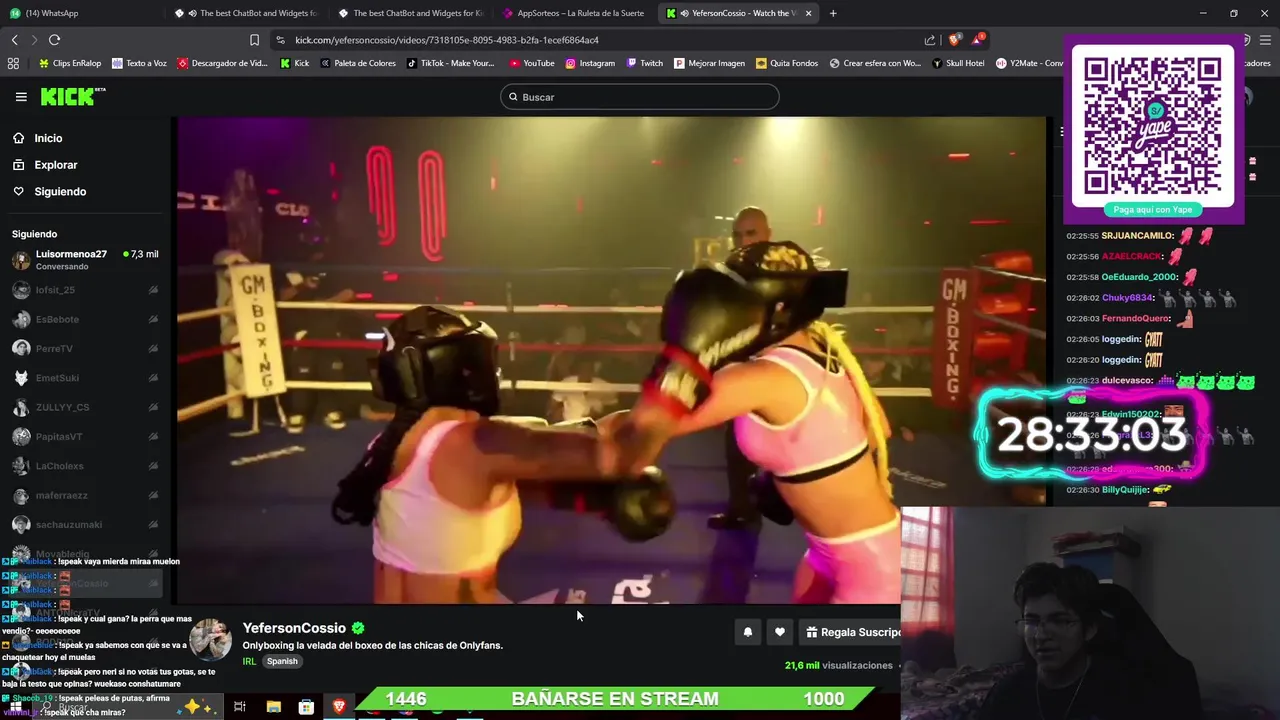The image size is (1280, 720).
Task: Open File Explorer from the taskbar
Action: tap(273, 707)
